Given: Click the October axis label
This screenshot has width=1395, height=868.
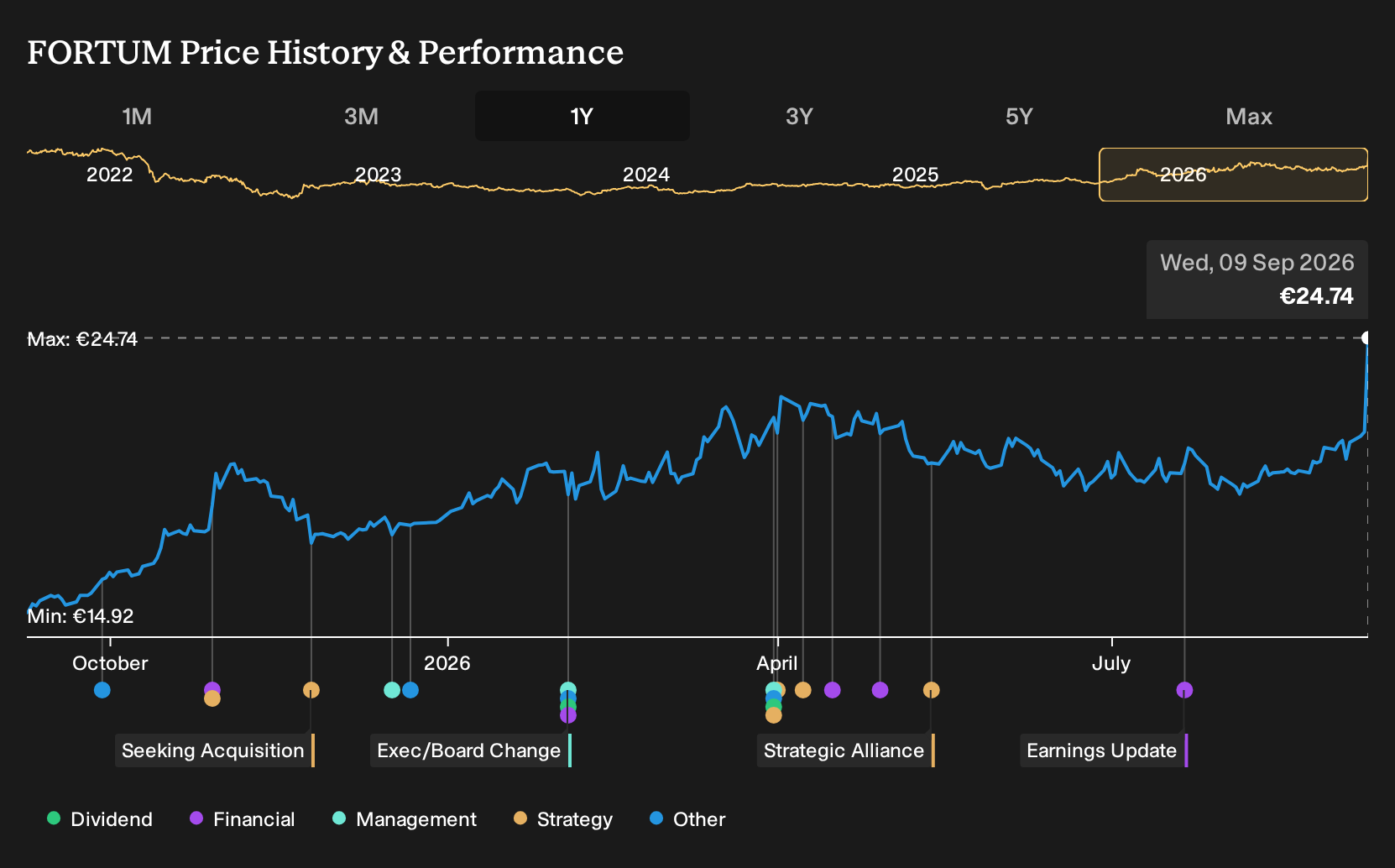Looking at the screenshot, I should click(x=110, y=663).
